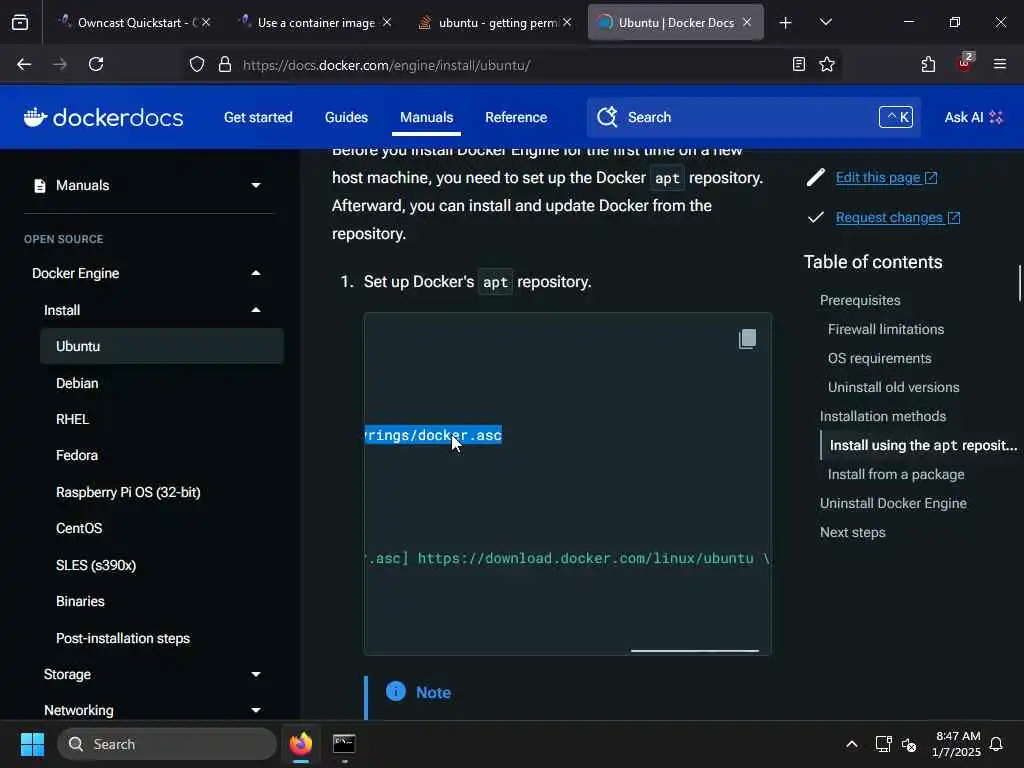Image resolution: width=1024 pixels, height=768 pixels.
Task: Switch to the Owncast Quickstart tab
Action: click(x=134, y=23)
